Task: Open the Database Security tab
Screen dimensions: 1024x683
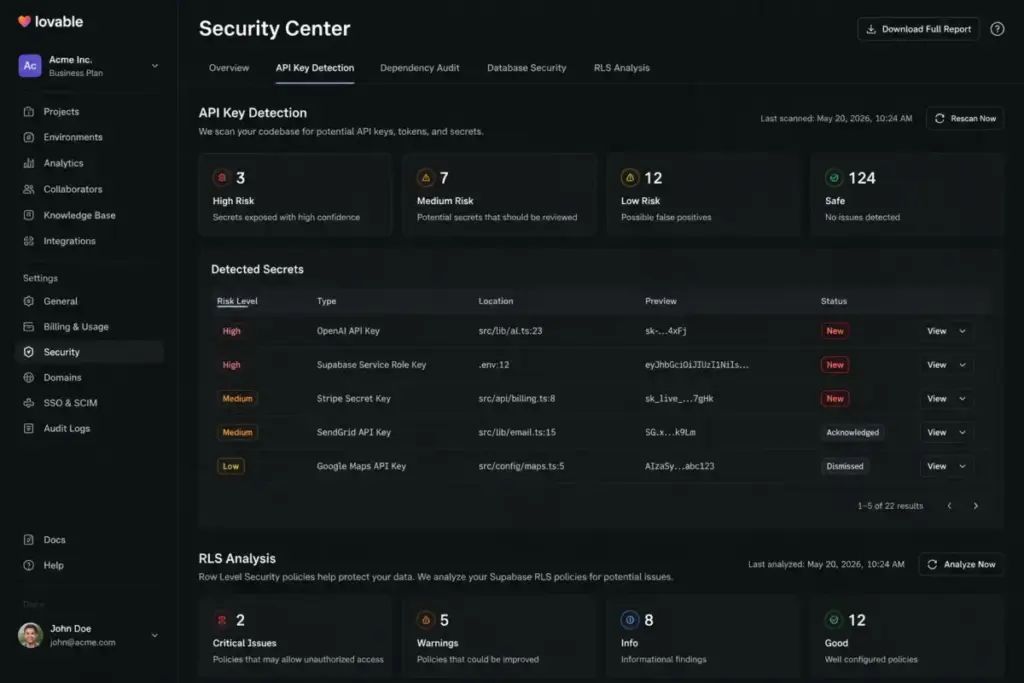Action: [x=526, y=68]
